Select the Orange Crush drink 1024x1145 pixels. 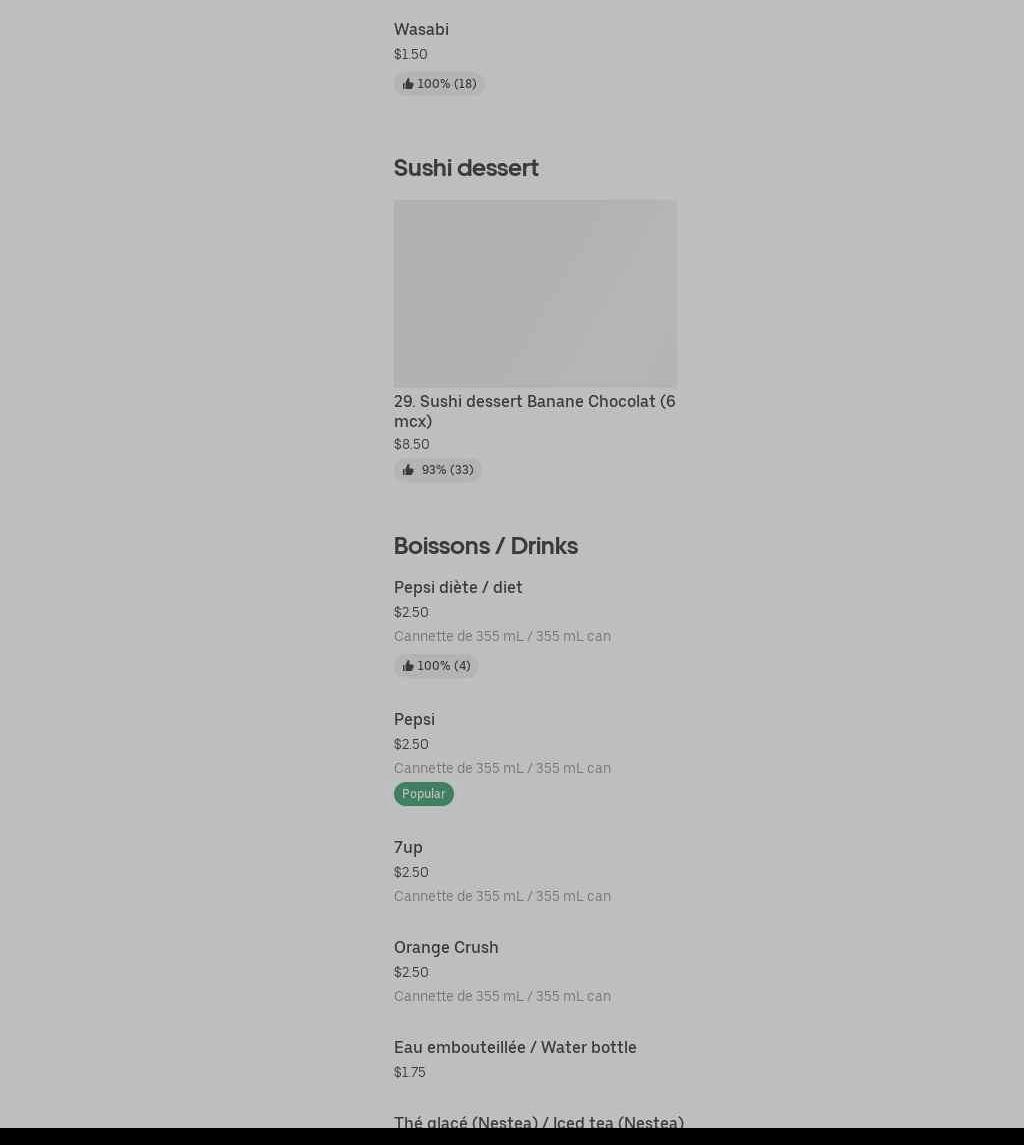tap(446, 948)
